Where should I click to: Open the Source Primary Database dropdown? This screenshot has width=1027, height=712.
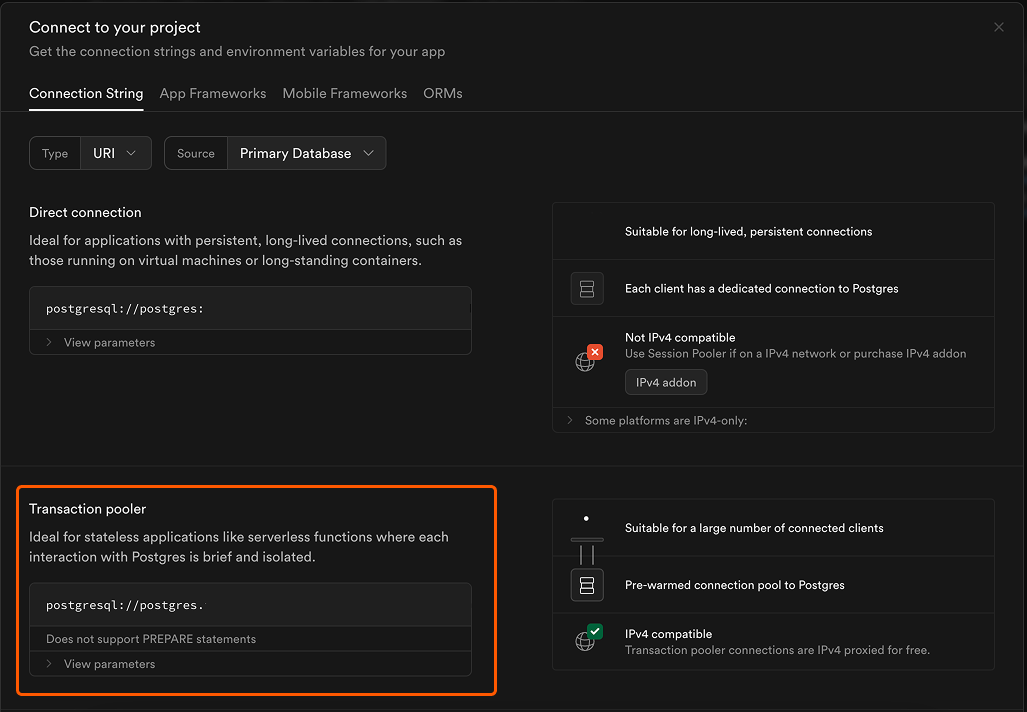tap(306, 153)
